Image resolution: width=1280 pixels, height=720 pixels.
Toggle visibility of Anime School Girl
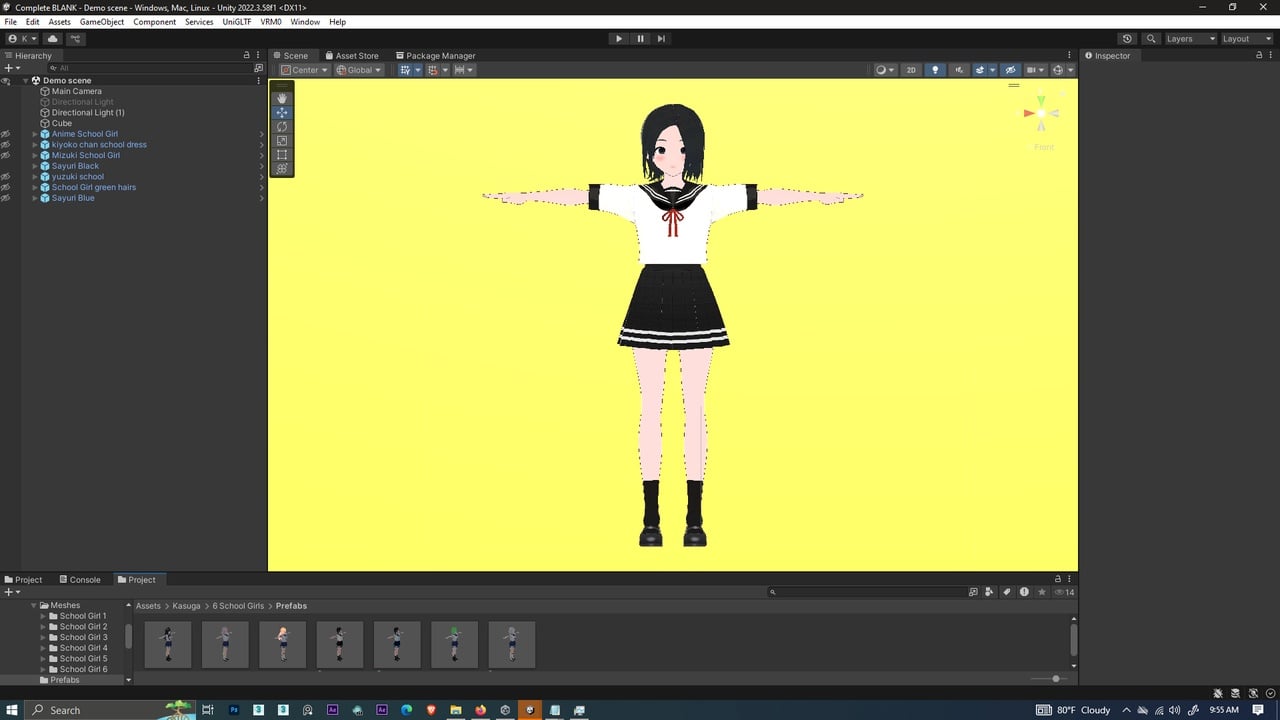6,134
